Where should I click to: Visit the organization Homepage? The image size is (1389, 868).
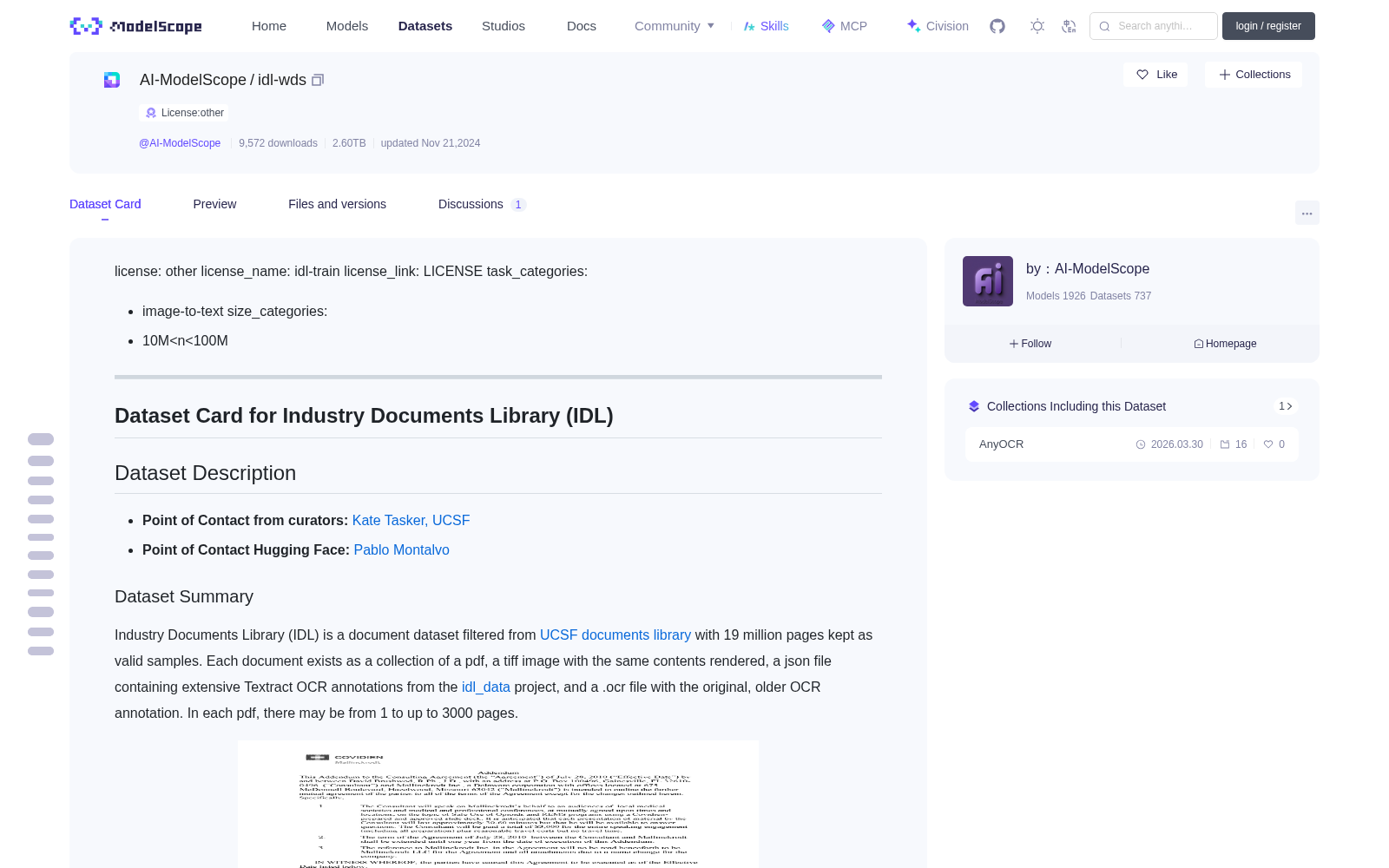point(1225,344)
